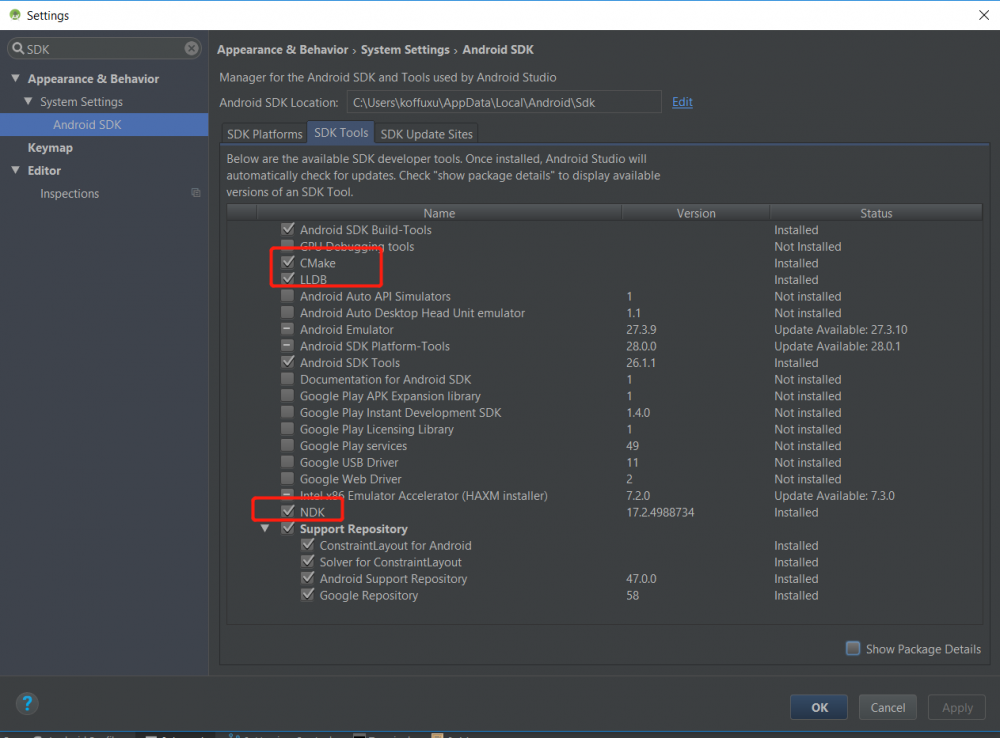
Task: Check Android Auto API Simulators
Action: click(288, 295)
